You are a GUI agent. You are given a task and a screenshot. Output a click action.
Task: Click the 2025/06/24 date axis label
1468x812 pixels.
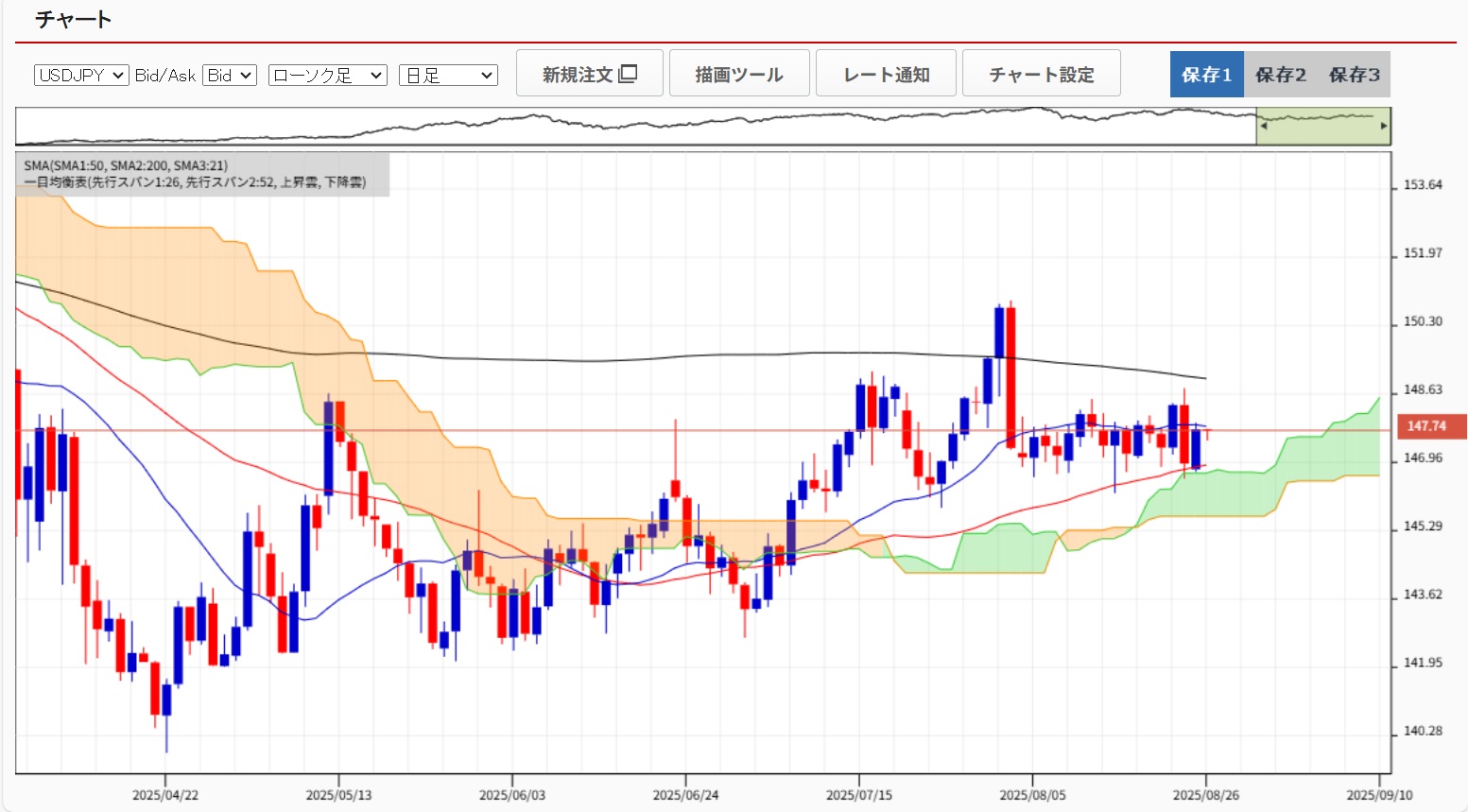point(685,795)
